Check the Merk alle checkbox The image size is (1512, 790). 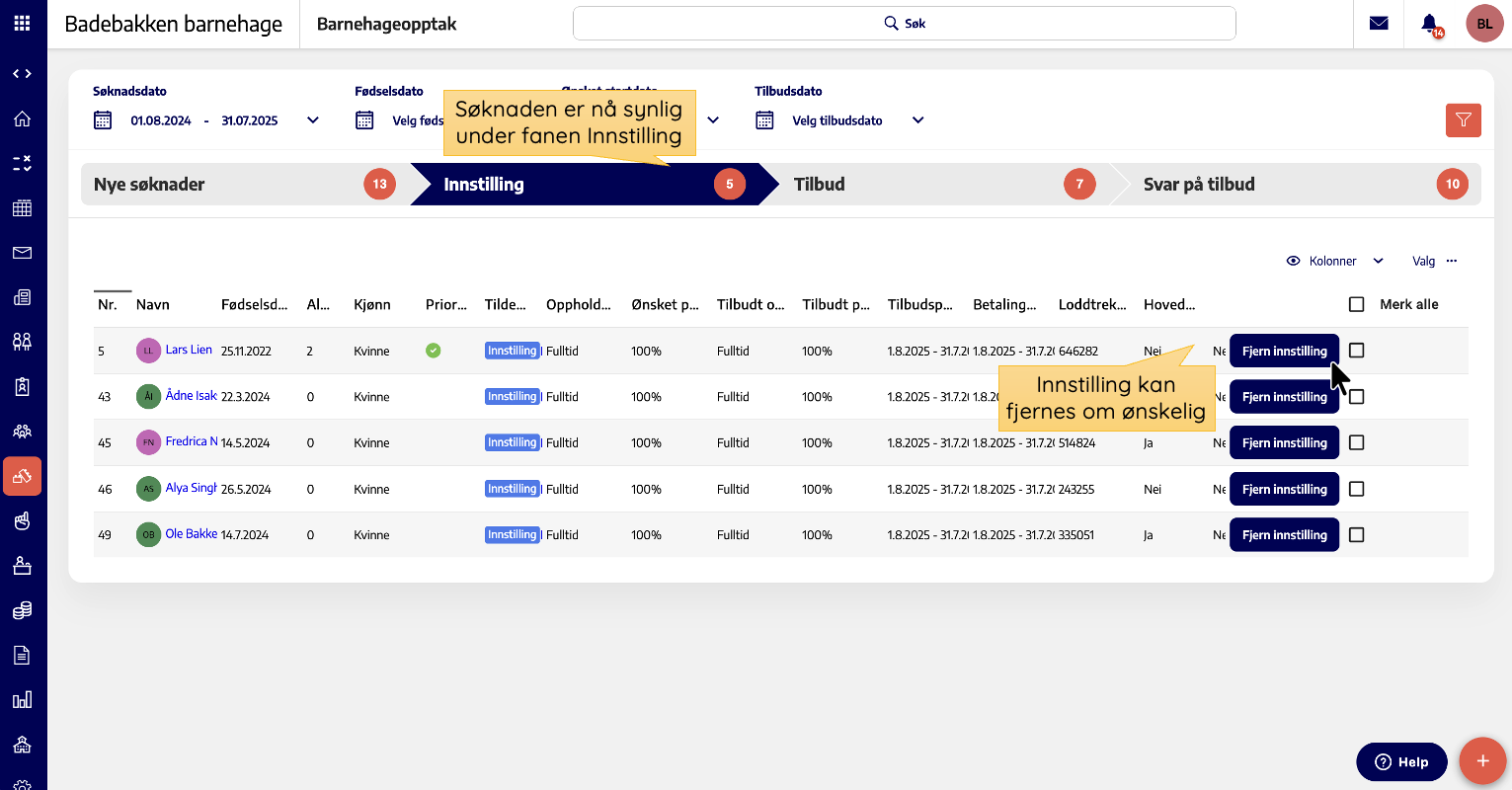click(1357, 304)
